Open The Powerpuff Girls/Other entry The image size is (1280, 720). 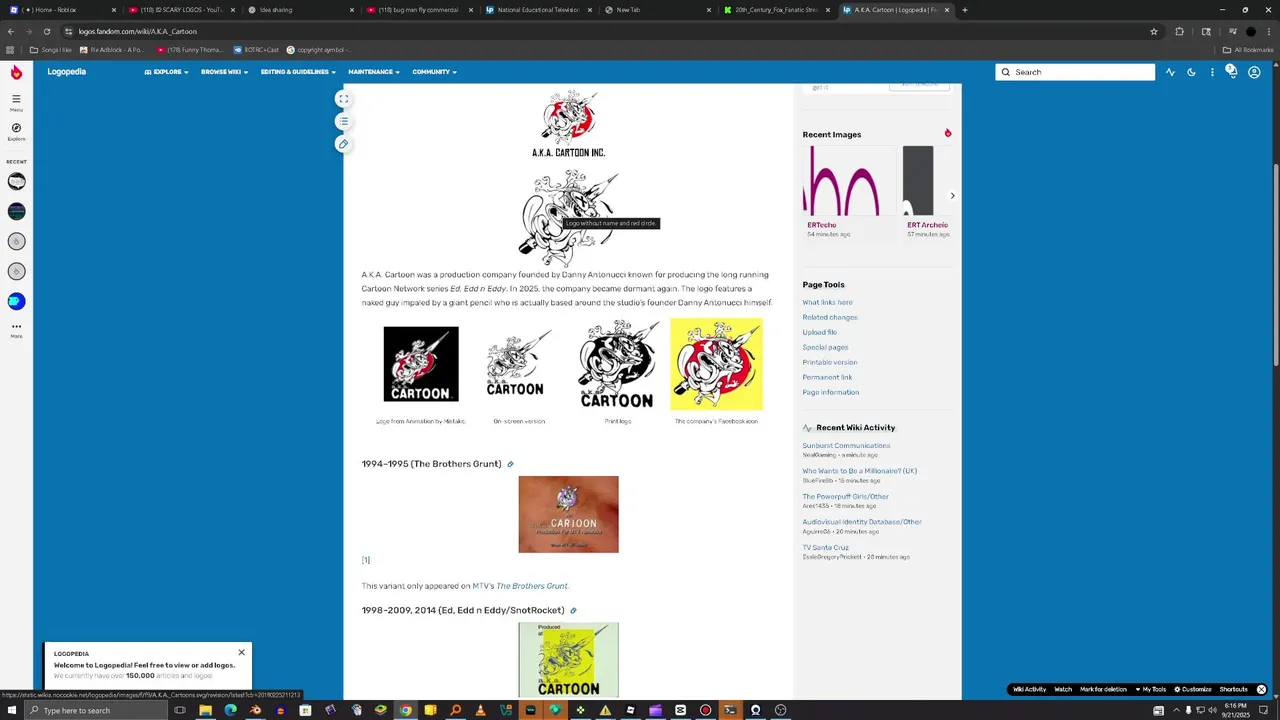coord(845,496)
